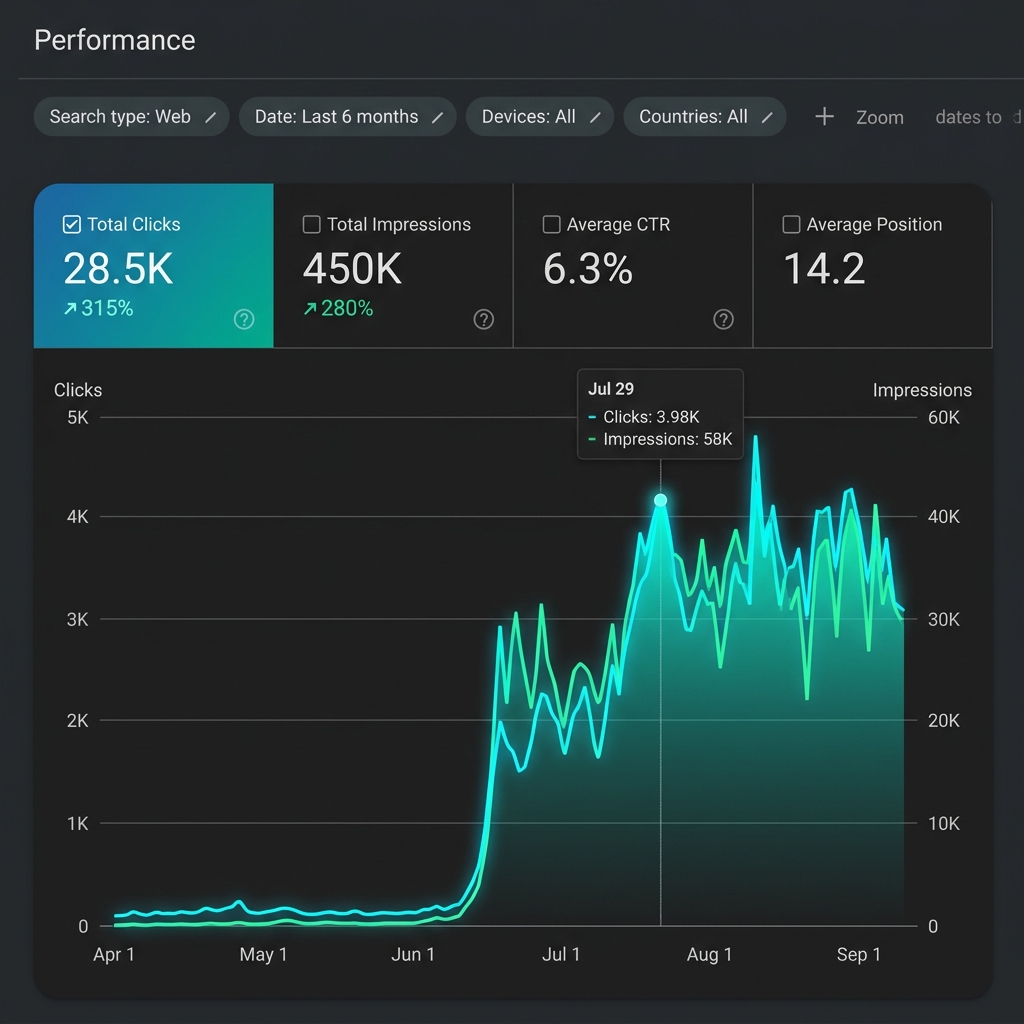Select the 28.5K total clicks value
Screen dimensions: 1024x1024
(118, 268)
